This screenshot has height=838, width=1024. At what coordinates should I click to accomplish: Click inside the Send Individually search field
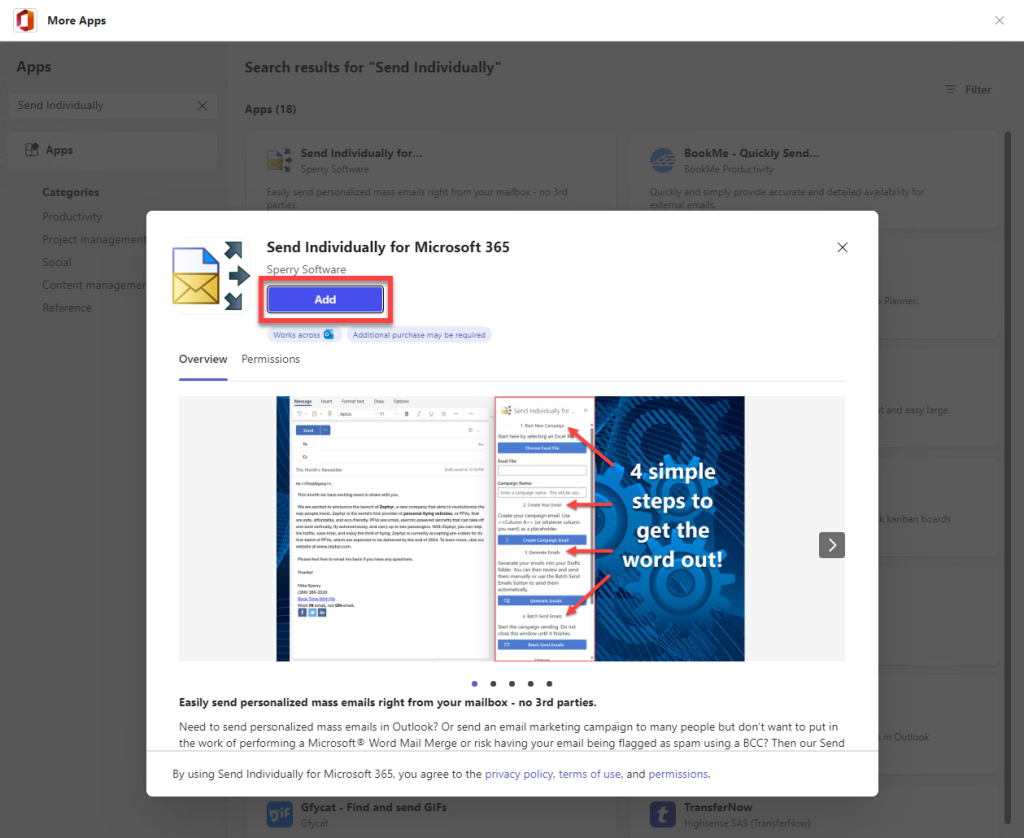(100, 105)
